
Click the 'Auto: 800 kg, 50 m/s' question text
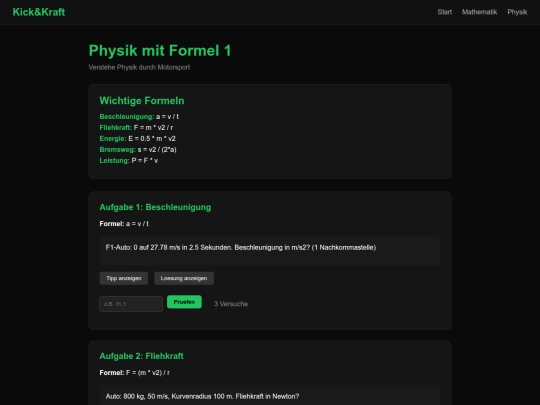(202, 396)
